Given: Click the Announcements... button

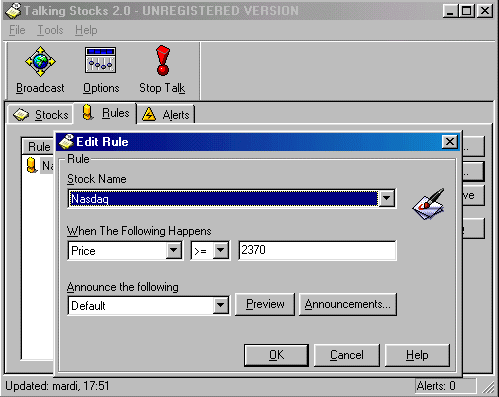Looking at the screenshot, I should pyautogui.click(x=348, y=304).
